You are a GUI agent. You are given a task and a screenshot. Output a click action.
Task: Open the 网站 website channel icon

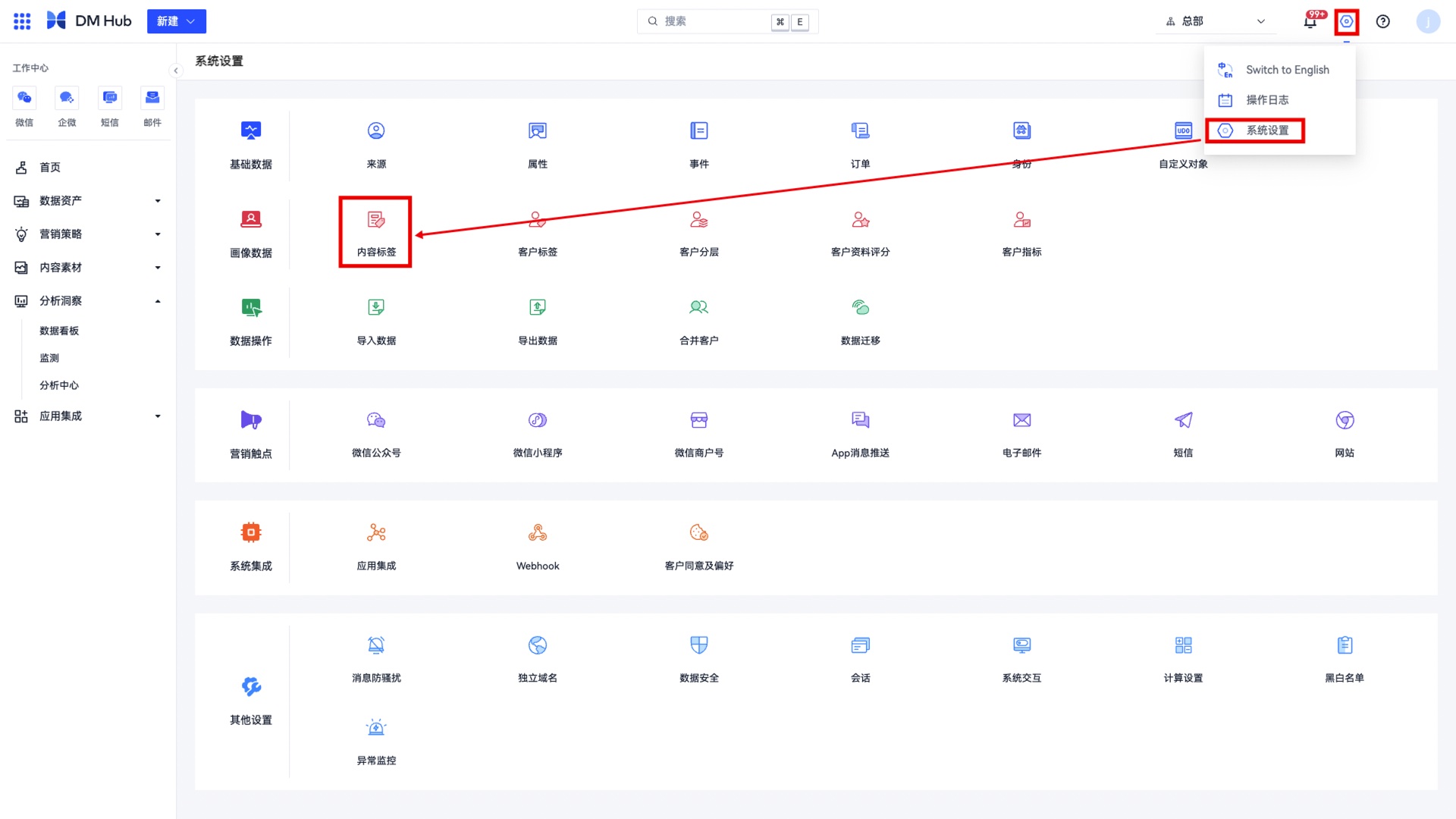point(1345,420)
